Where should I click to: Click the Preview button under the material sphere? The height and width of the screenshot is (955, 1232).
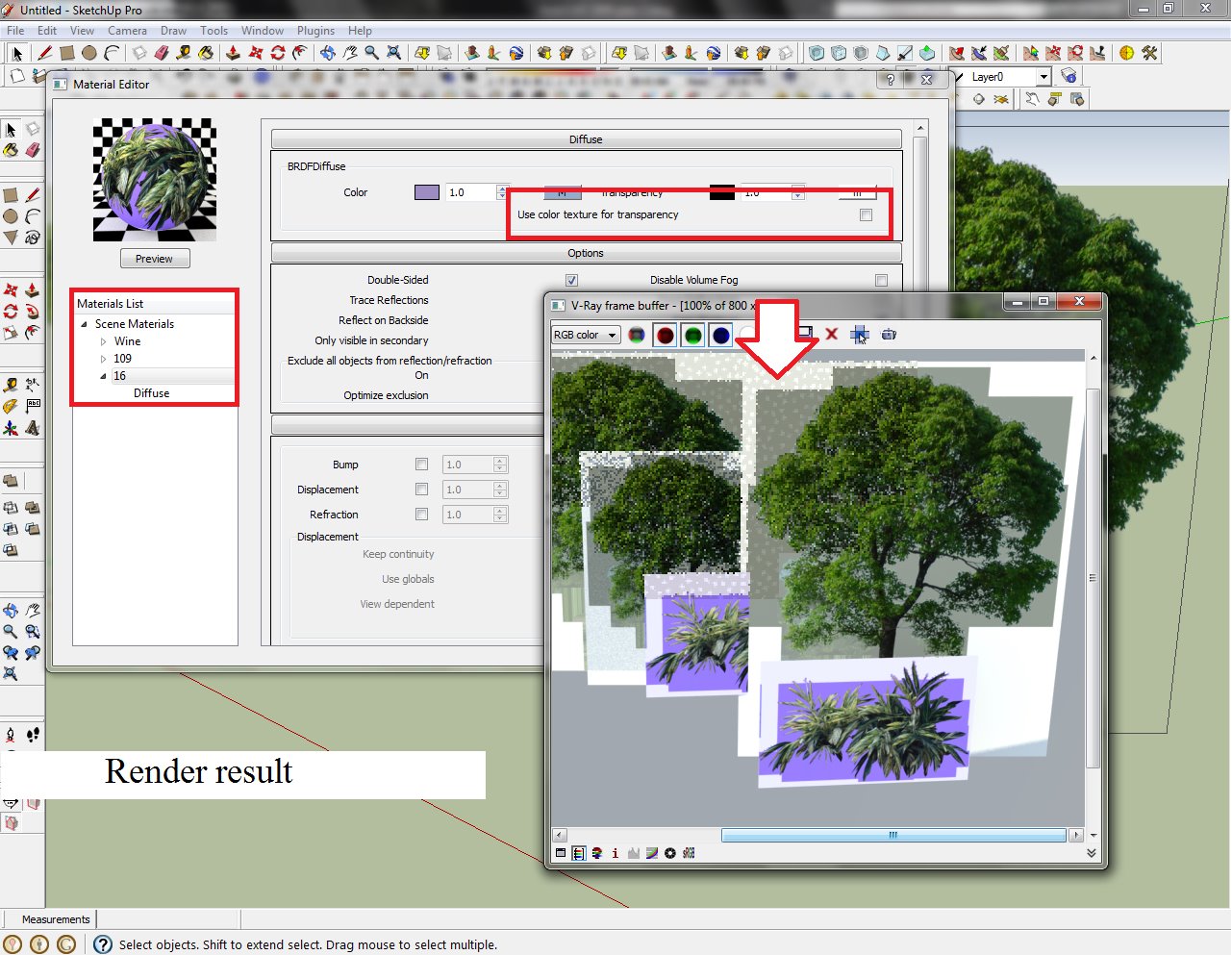pos(154,258)
